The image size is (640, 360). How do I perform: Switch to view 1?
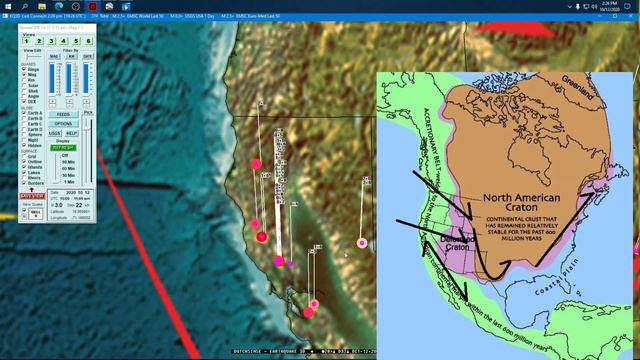pyautogui.click(x=27, y=41)
